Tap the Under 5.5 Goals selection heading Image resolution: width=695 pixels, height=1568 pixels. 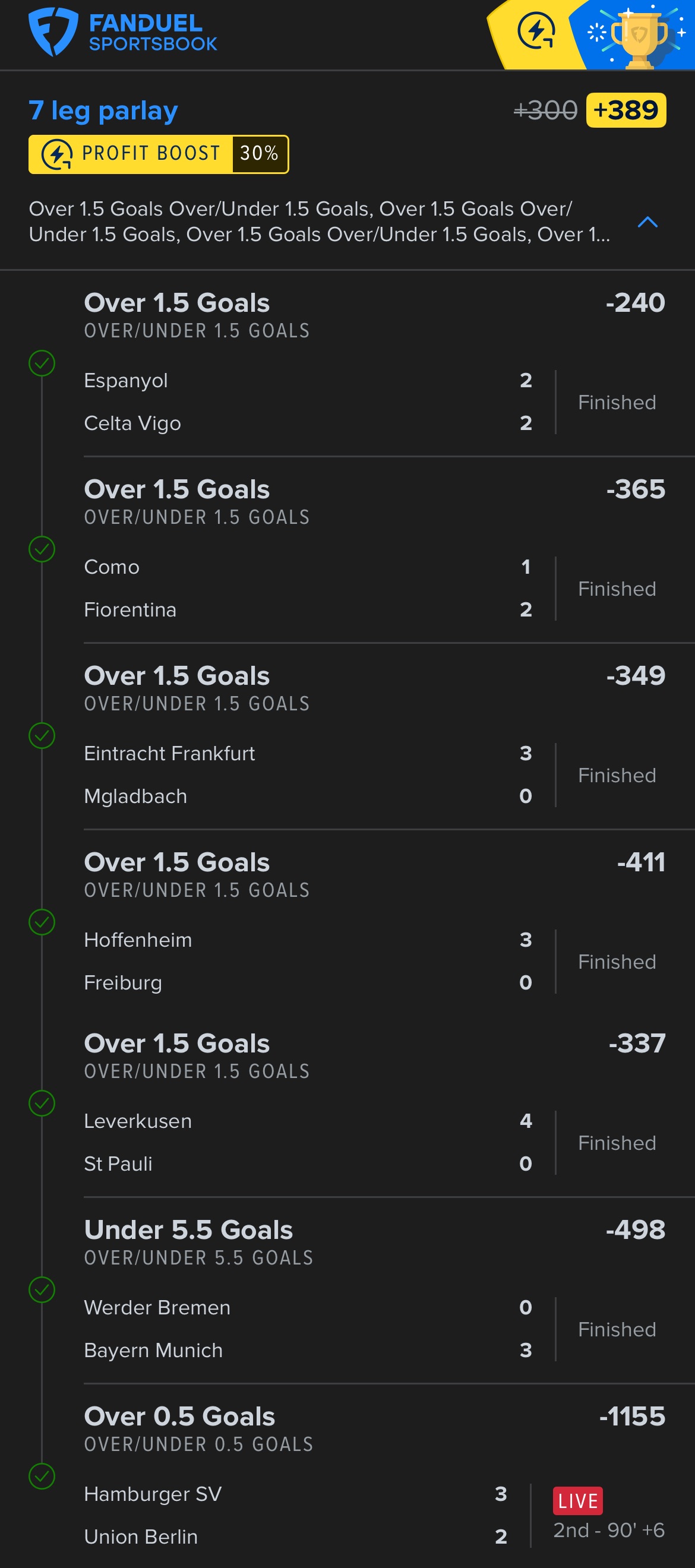(x=189, y=1230)
